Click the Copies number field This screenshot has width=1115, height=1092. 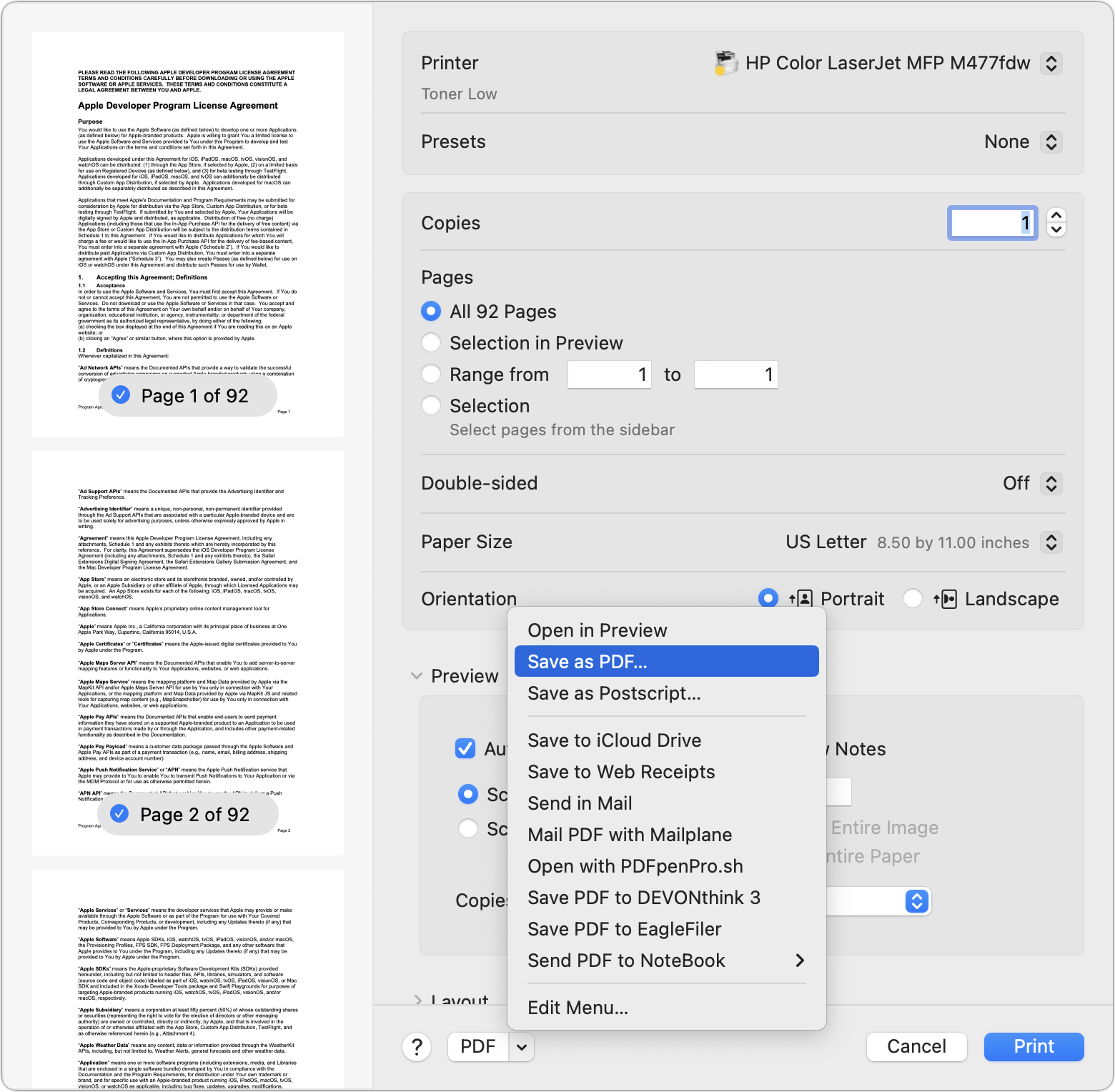[x=993, y=223]
